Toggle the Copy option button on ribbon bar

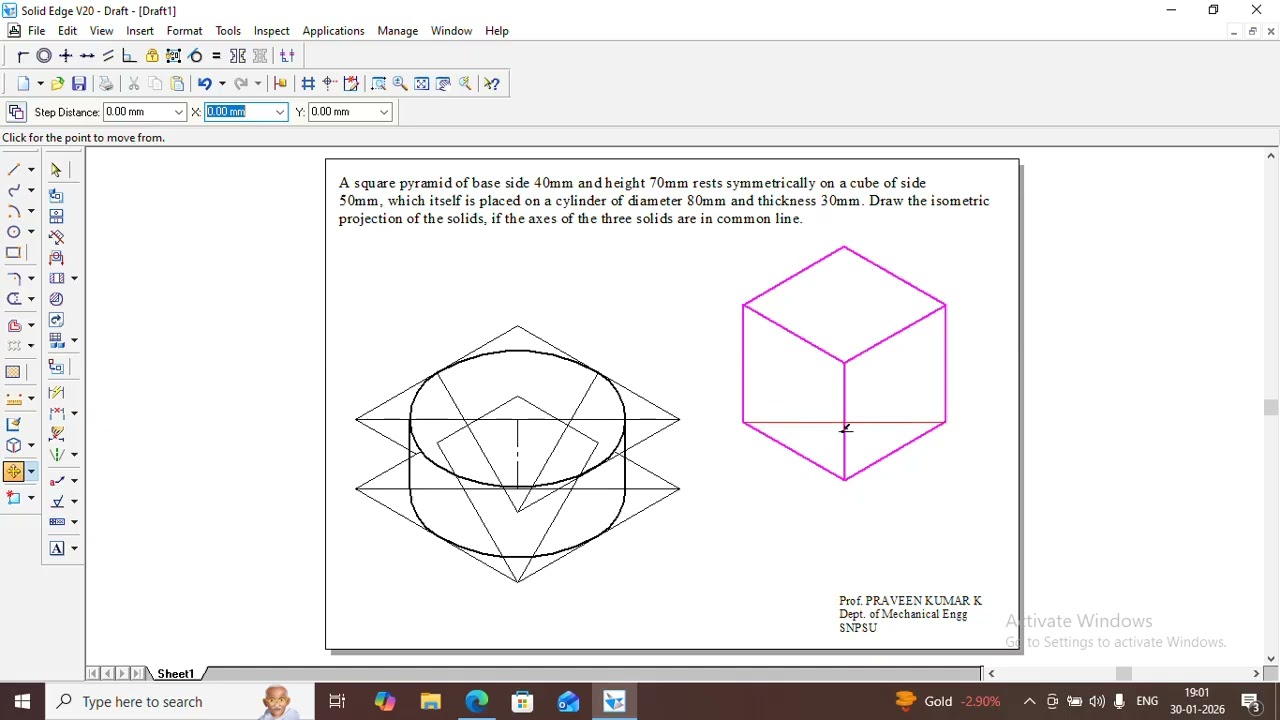(x=16, y=112)
